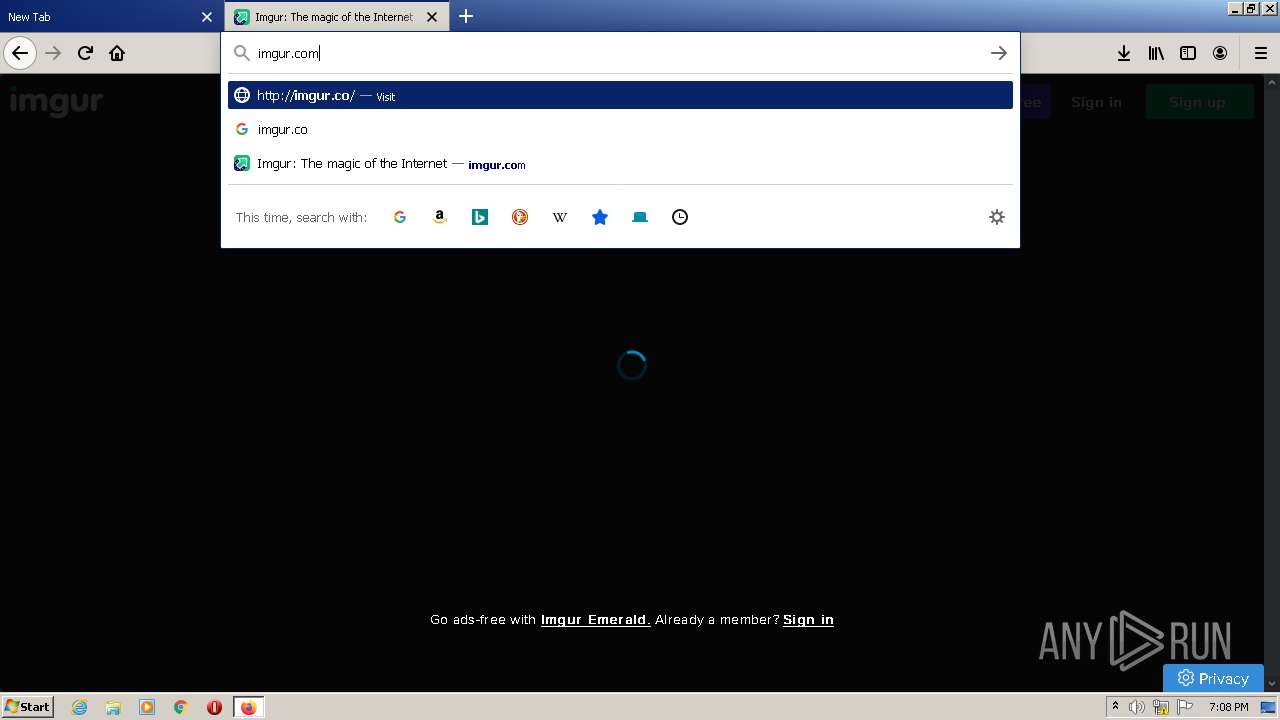Viewport: 1280px width, 720px height.
Task: Launch Chrome from taskbar
Action: click(x=181, y=707)
